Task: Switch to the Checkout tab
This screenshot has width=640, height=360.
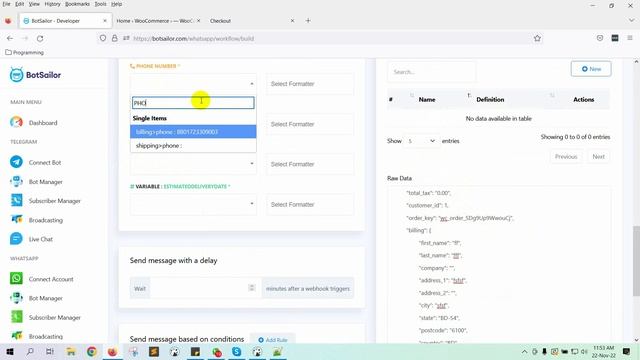Action: tap(220, 20)
